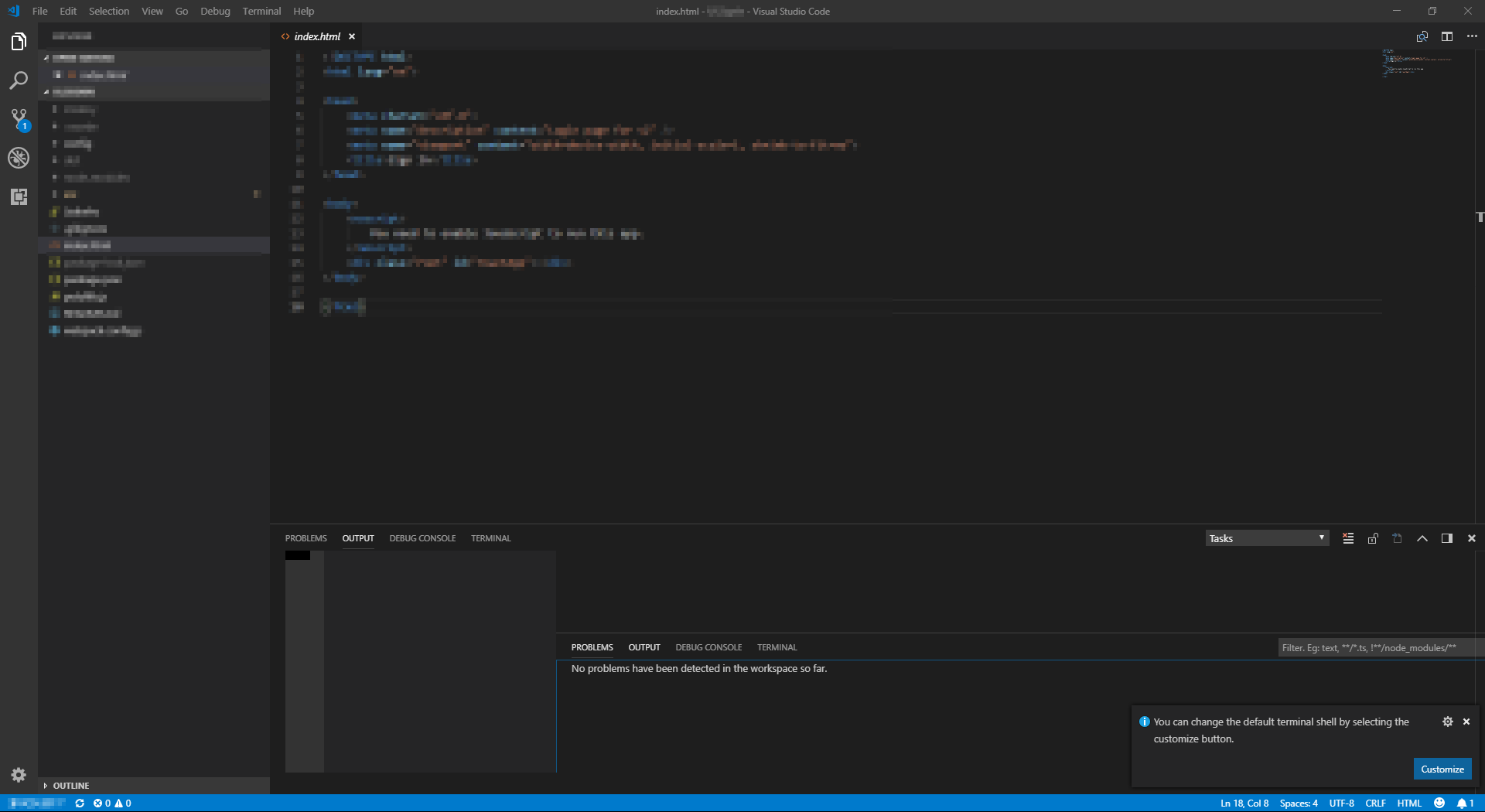Dismiss the terminal shell notification

1466,722
